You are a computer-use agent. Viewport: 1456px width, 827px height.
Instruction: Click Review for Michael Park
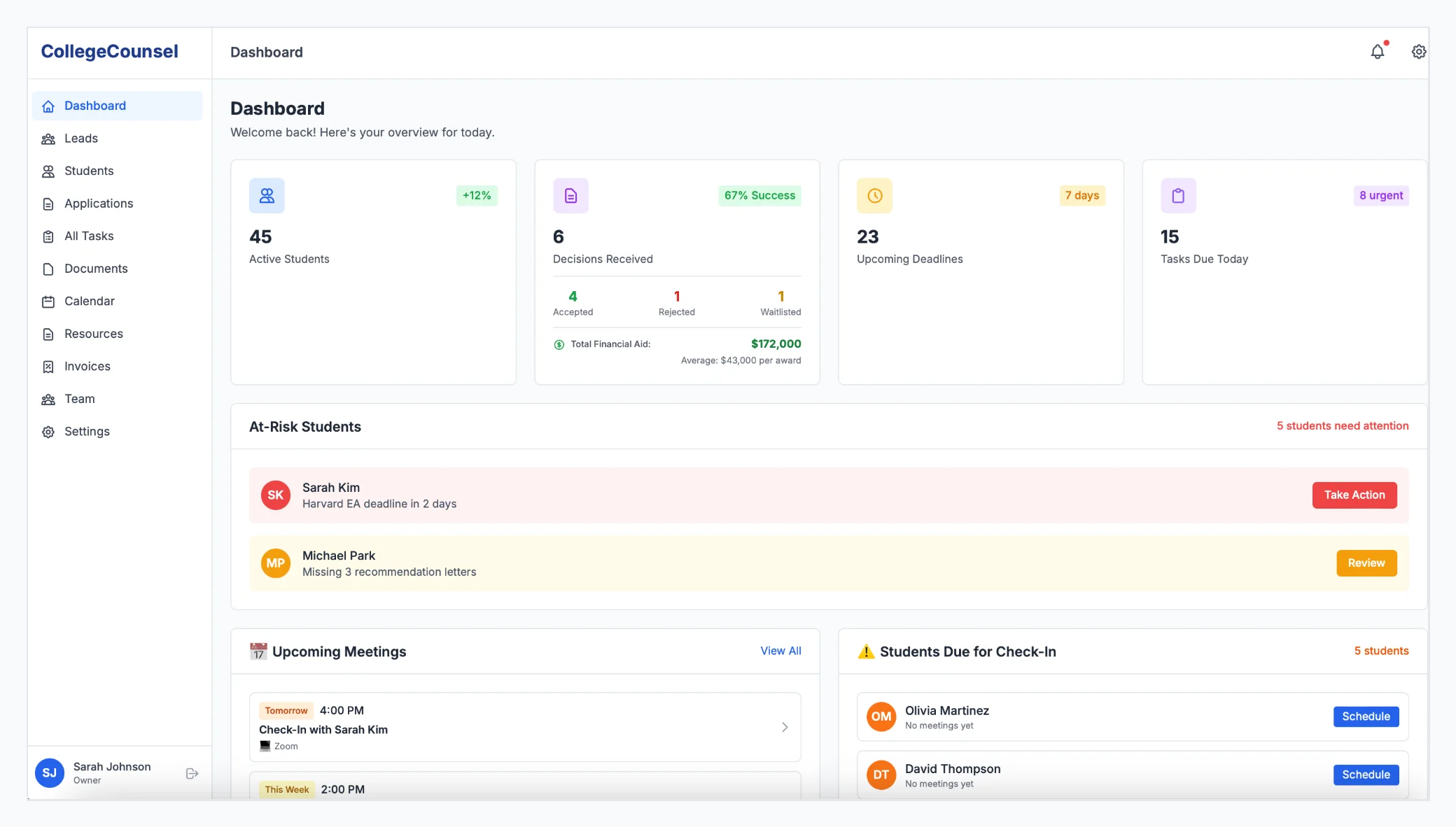[1366, 563]
